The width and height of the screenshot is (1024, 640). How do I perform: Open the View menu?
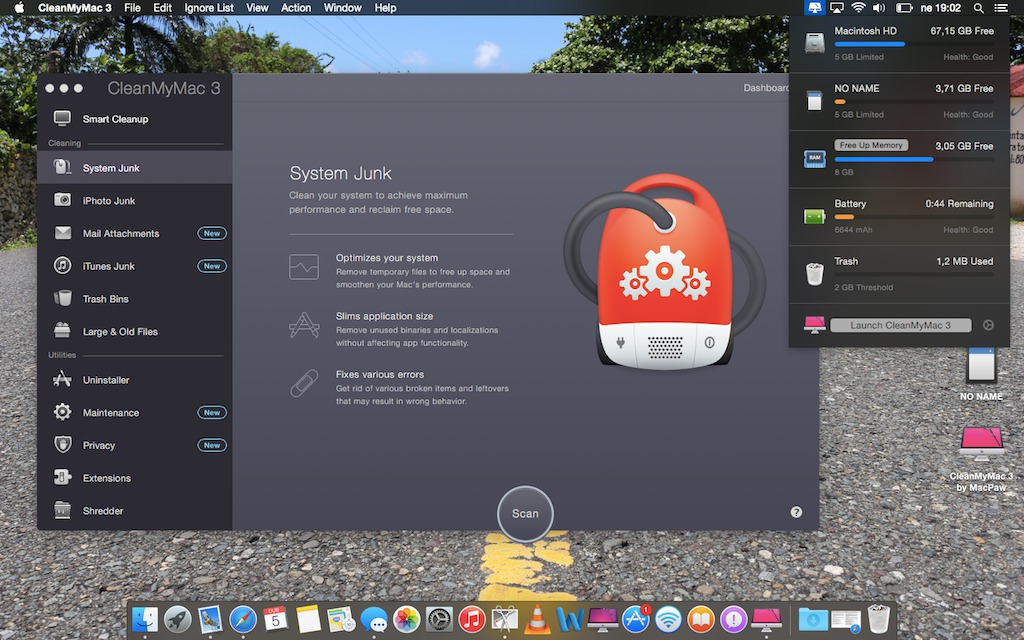(257, 8)
